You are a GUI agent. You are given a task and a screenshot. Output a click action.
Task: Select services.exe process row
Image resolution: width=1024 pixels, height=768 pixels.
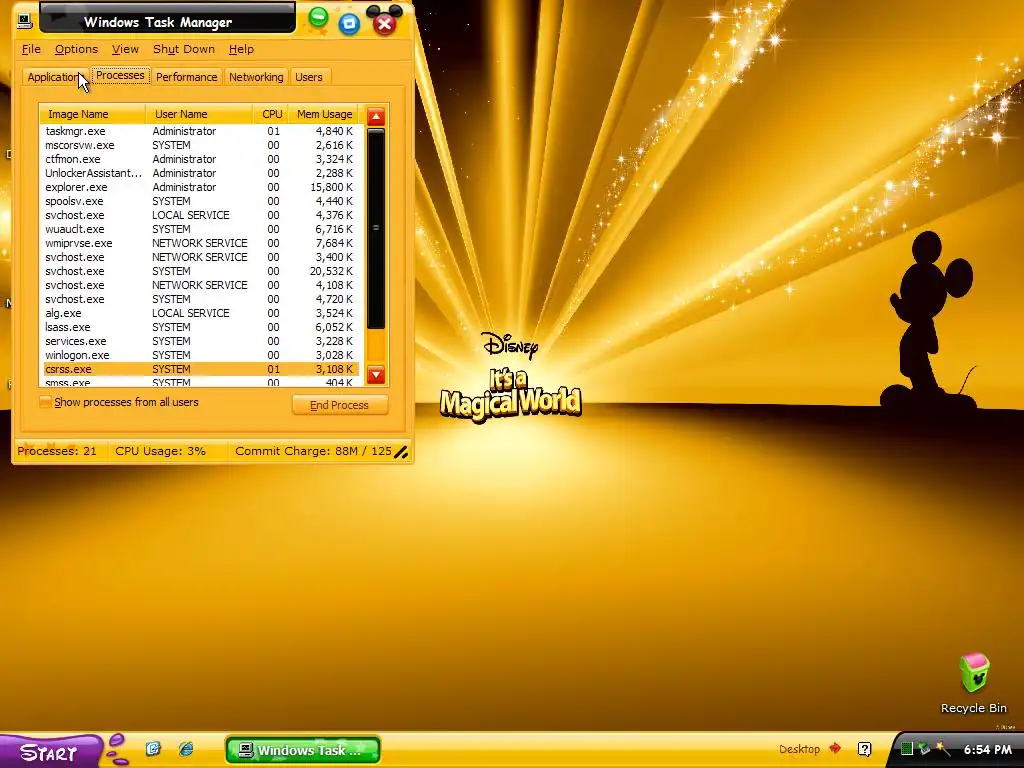200,342
